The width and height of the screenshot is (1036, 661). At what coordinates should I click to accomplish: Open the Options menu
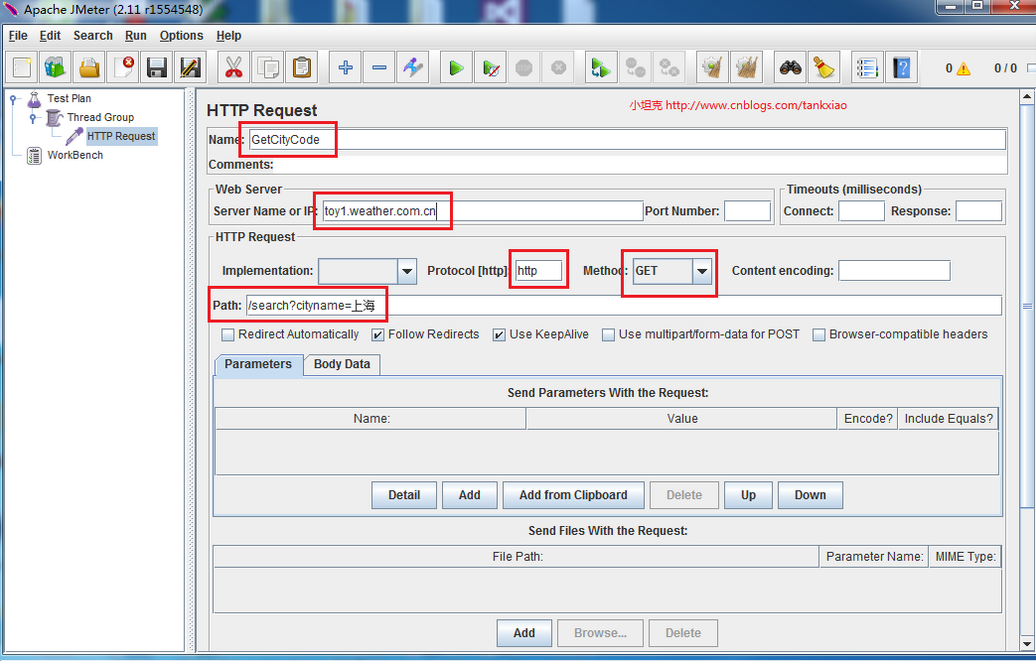181,35
